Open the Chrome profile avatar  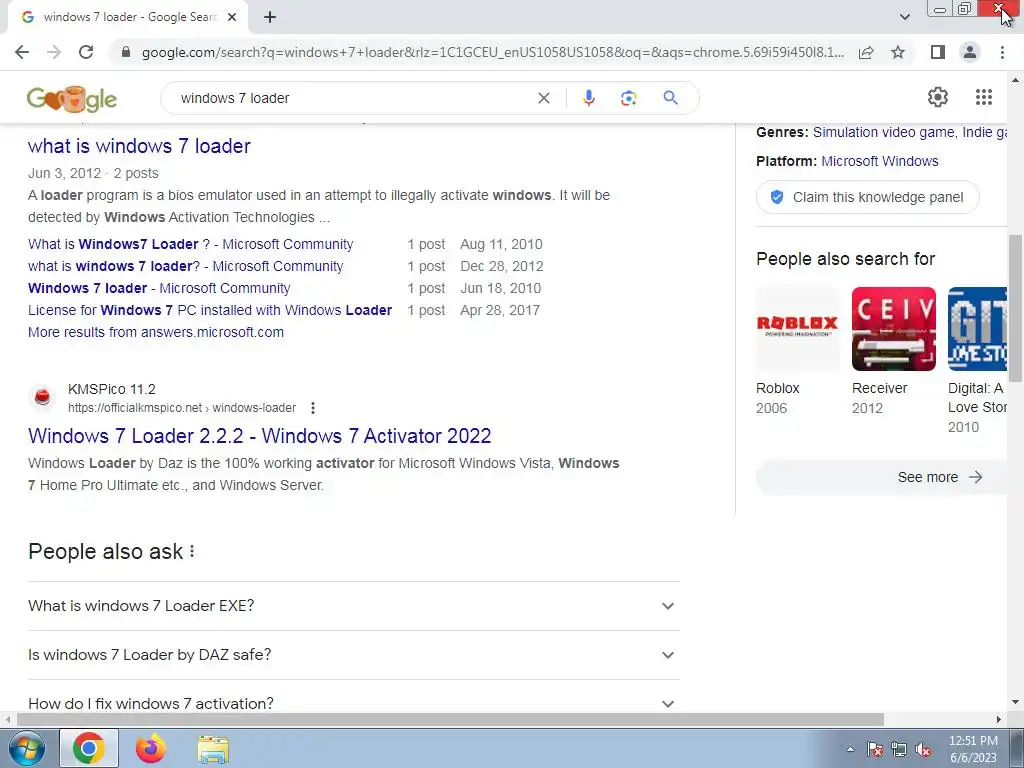click(x=970, y=52)
